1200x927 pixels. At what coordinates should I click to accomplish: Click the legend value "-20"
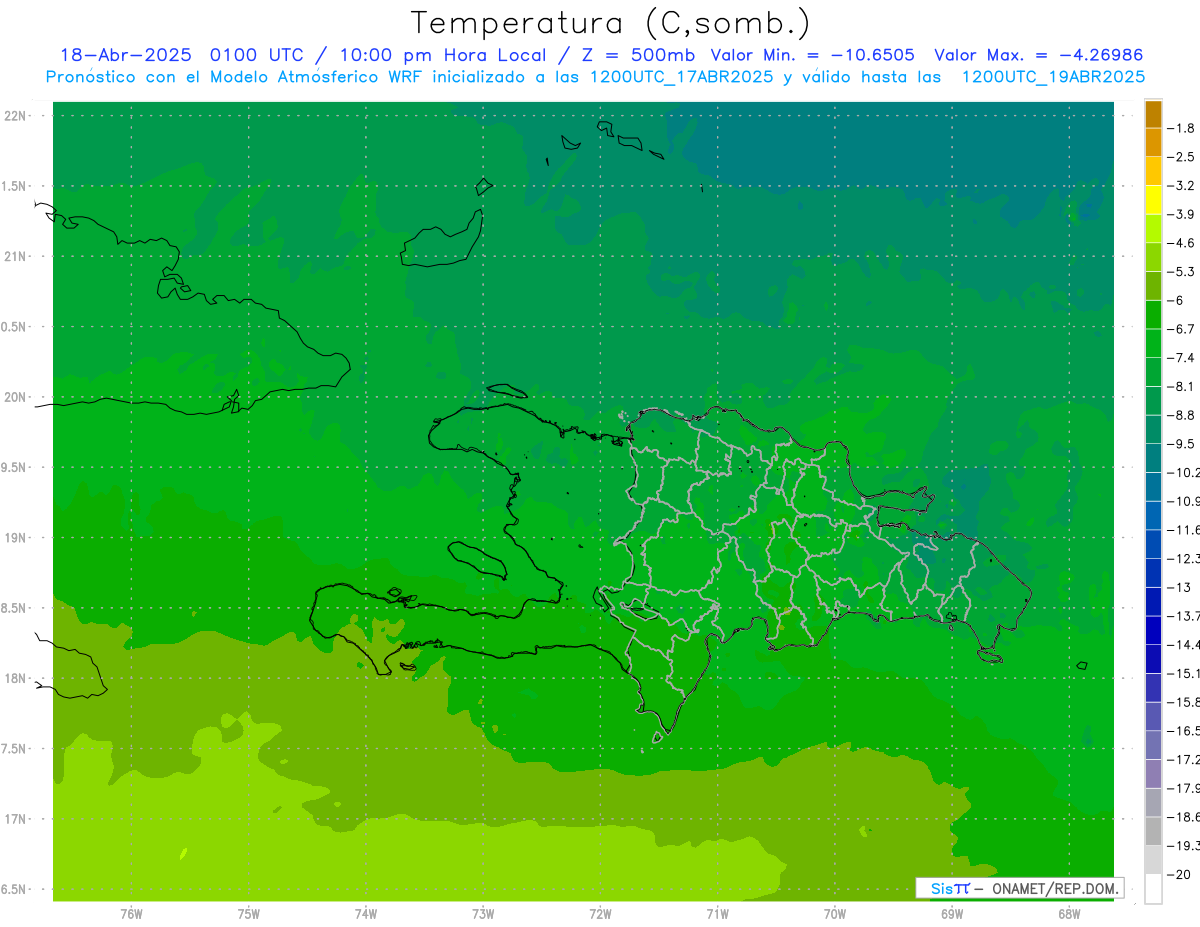[1177, 875]
